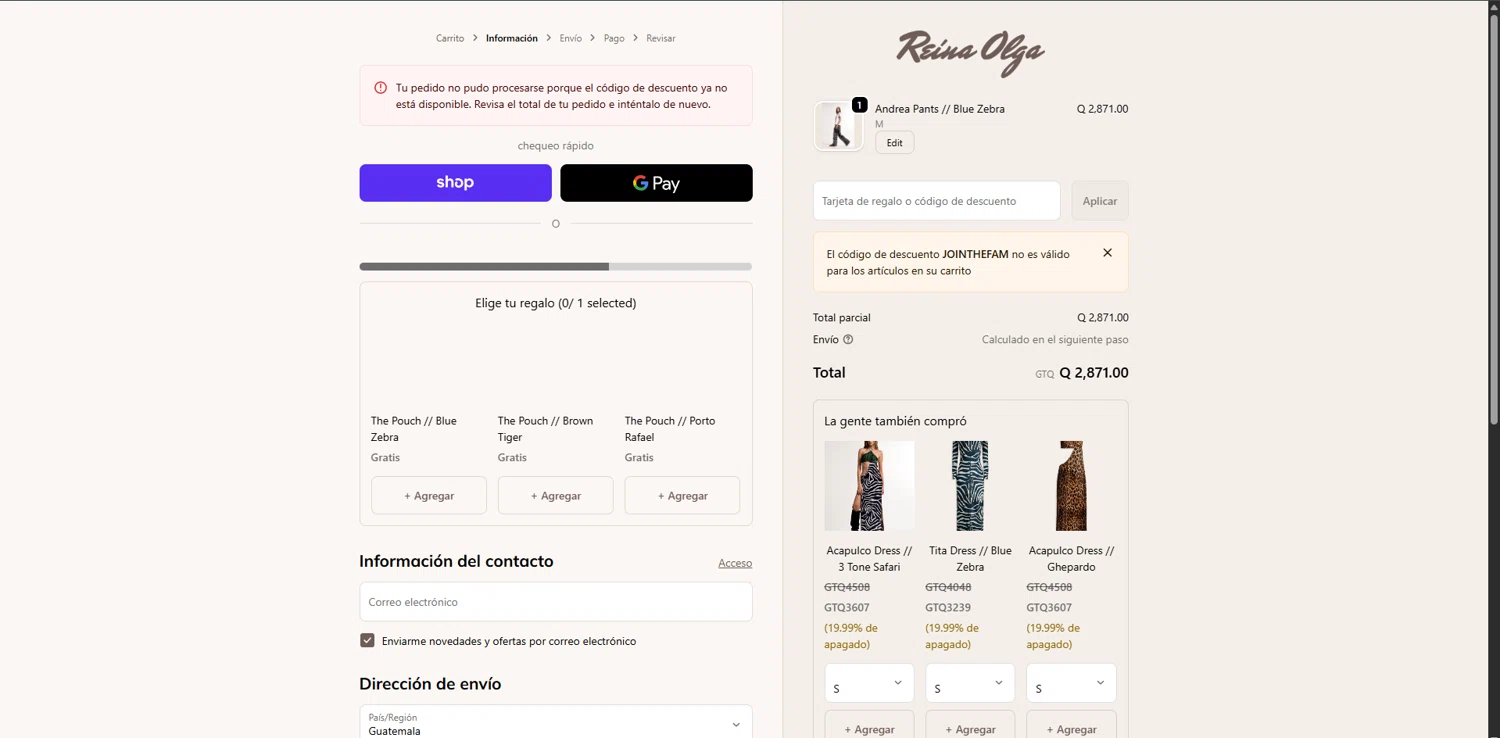The image size is (1500, 738).
Task: Open size dropdown for Acapulco Dress Ghepardo
Action: pyautogui.click(x=1071, y=683)
